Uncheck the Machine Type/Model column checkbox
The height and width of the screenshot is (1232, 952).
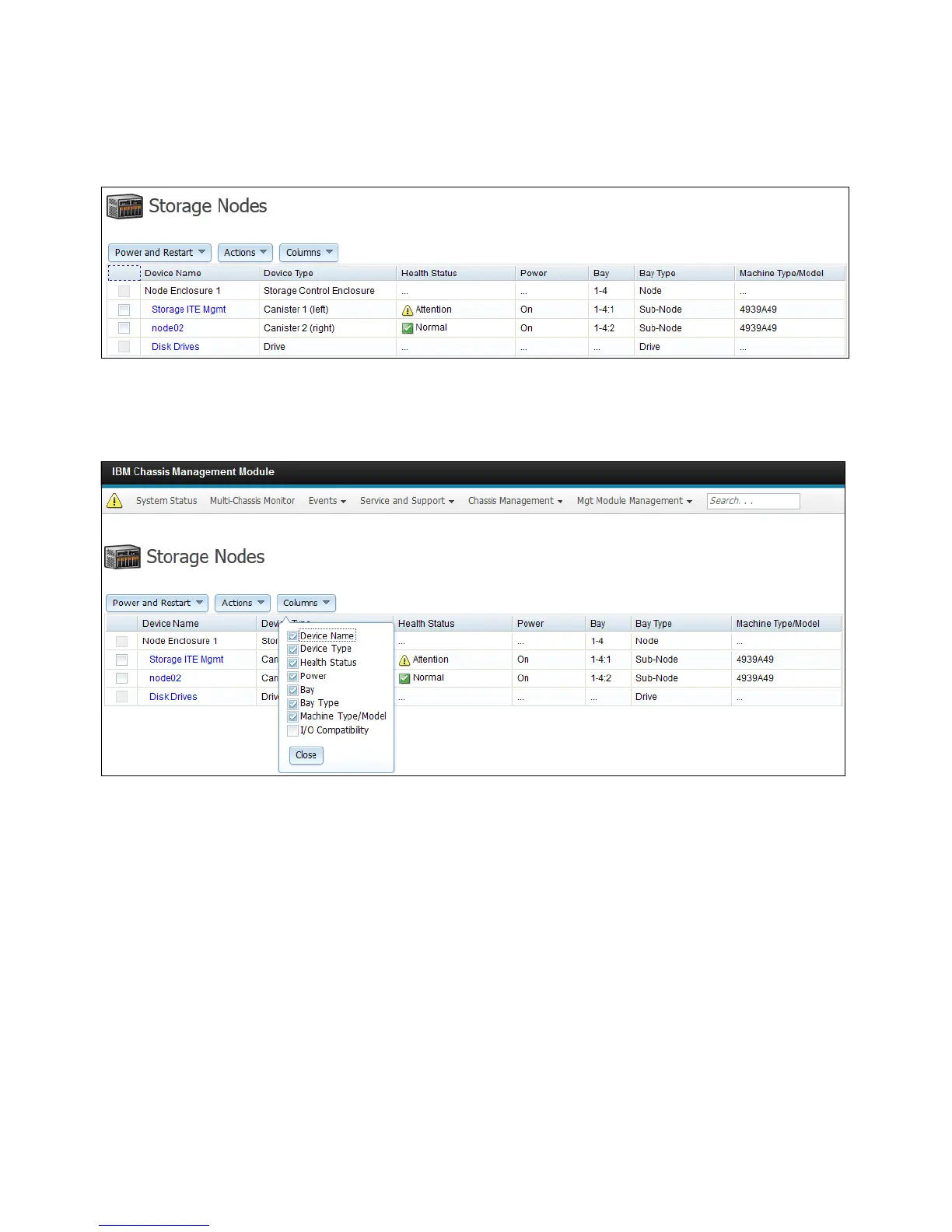(293, 717)
